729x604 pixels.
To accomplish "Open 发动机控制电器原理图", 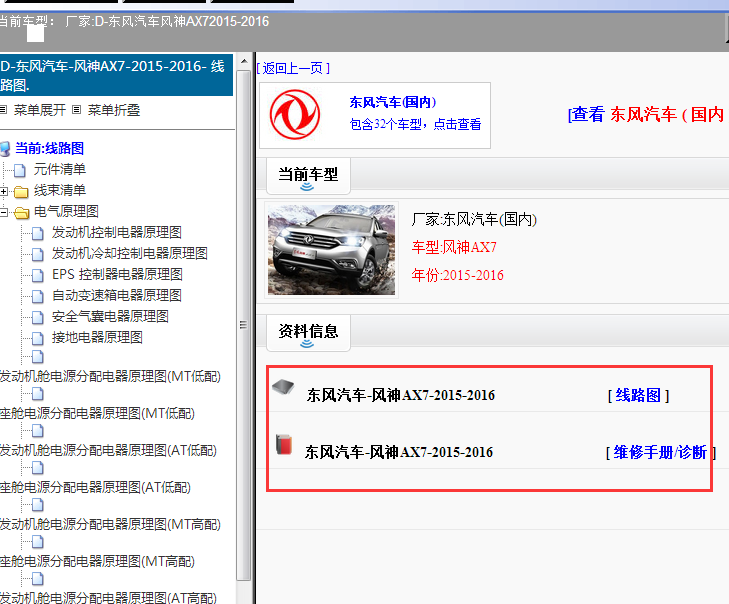I will coord(117,232).
